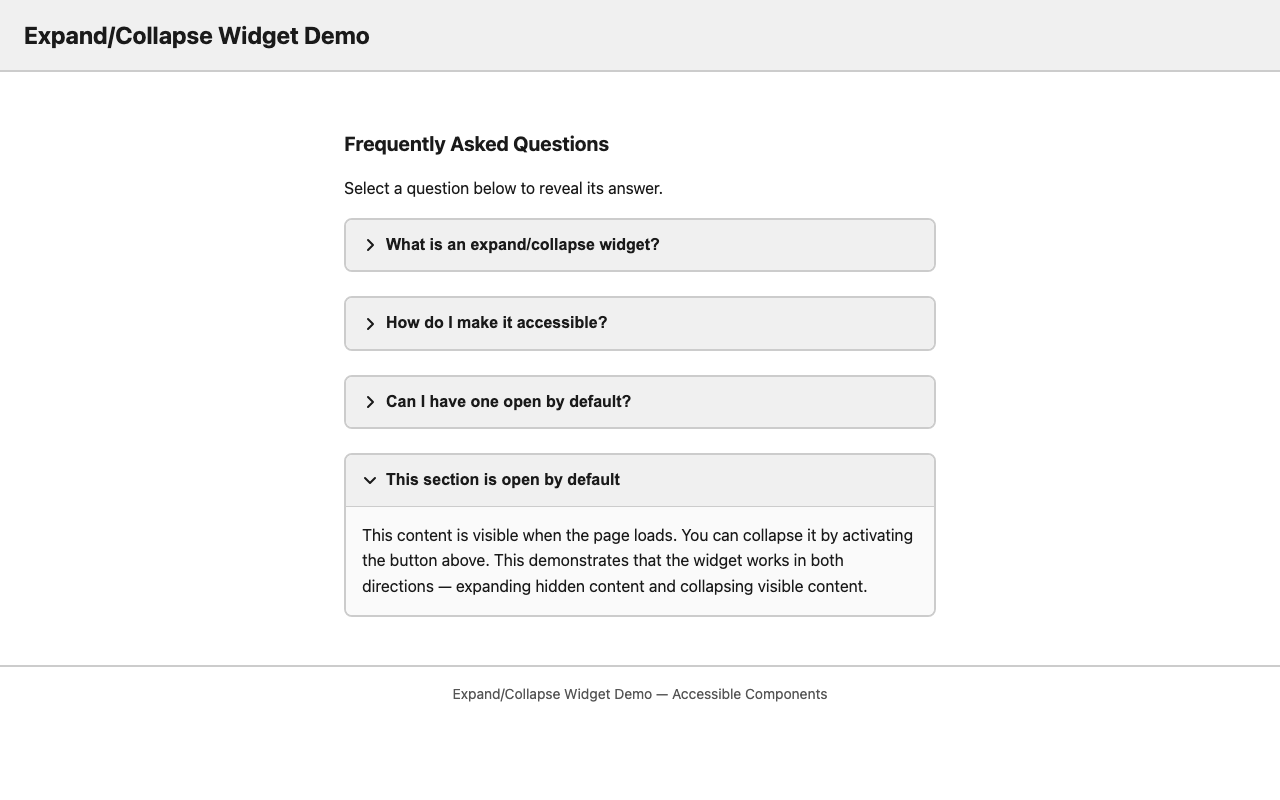Click the header bar area
Screen dimensions: 1280x800
pyautogui.click(x=640, y=34)
